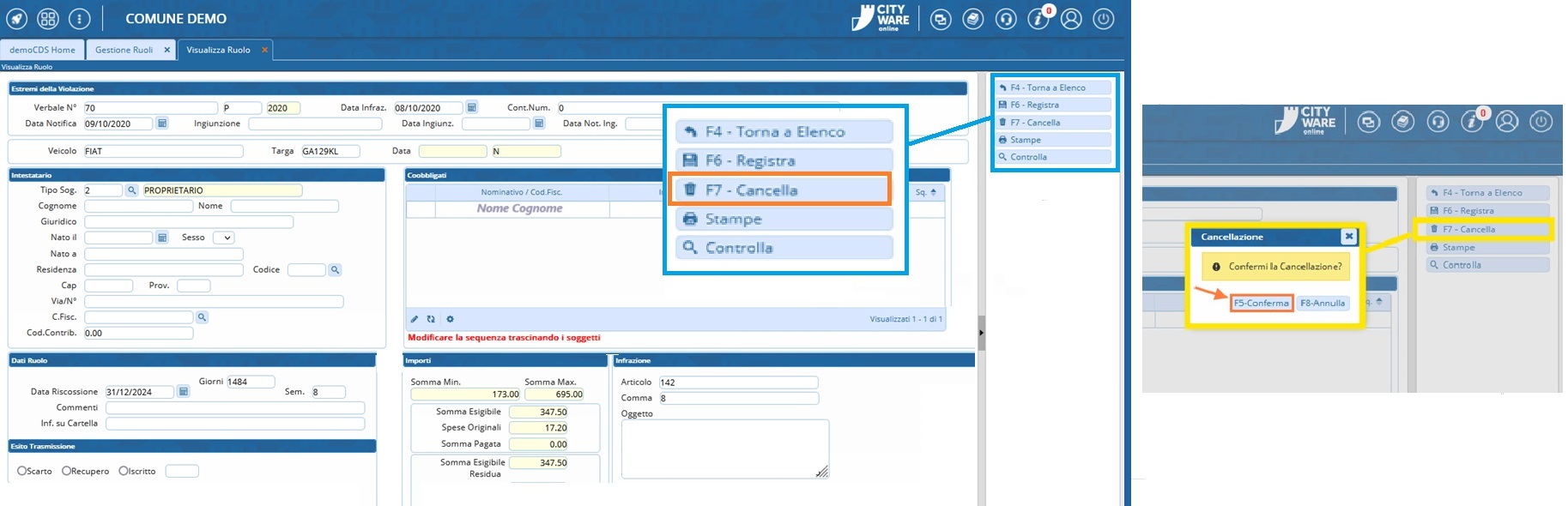Click search magnifier next to Tipo Sog.
Screen dimensions: 1568x506
coord(132,190)
